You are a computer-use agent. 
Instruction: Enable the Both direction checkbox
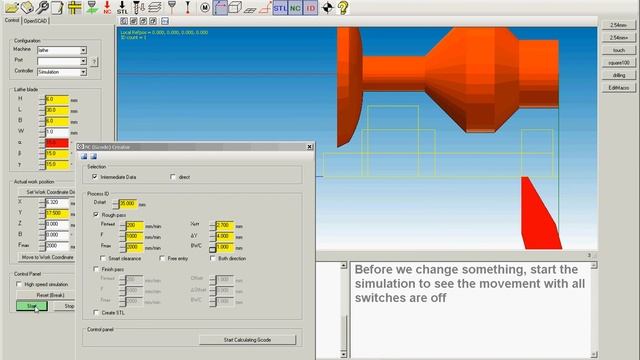click(x=213, y=258)
